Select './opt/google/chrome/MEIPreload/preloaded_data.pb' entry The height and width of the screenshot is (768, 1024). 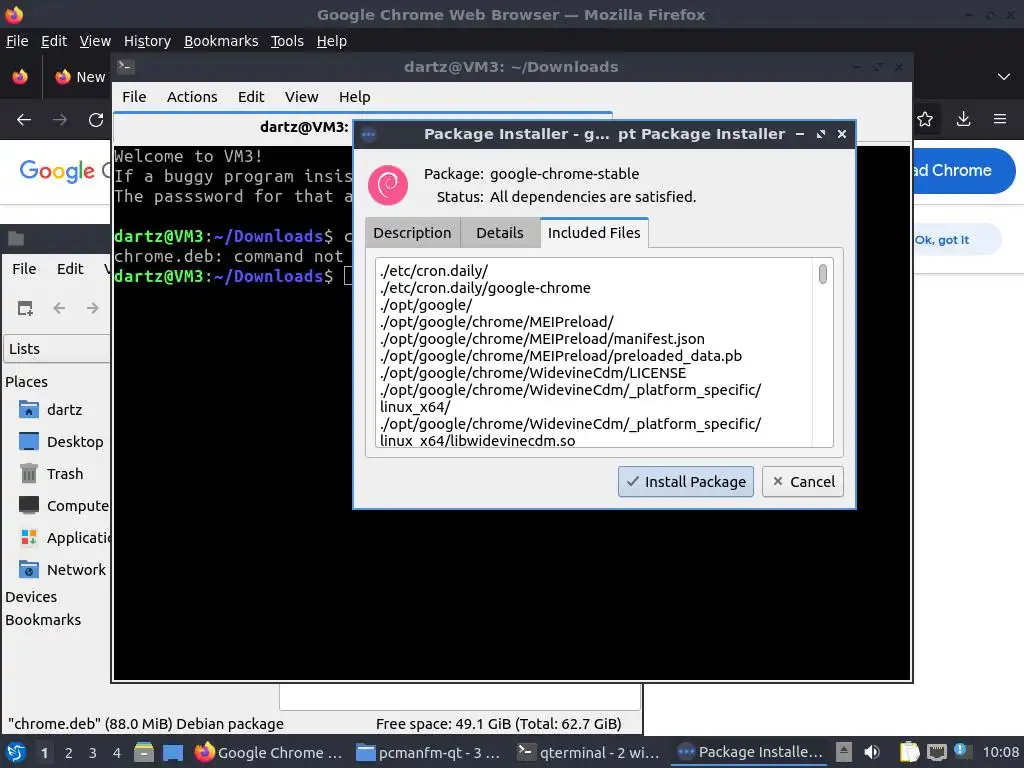click(561, 356)
